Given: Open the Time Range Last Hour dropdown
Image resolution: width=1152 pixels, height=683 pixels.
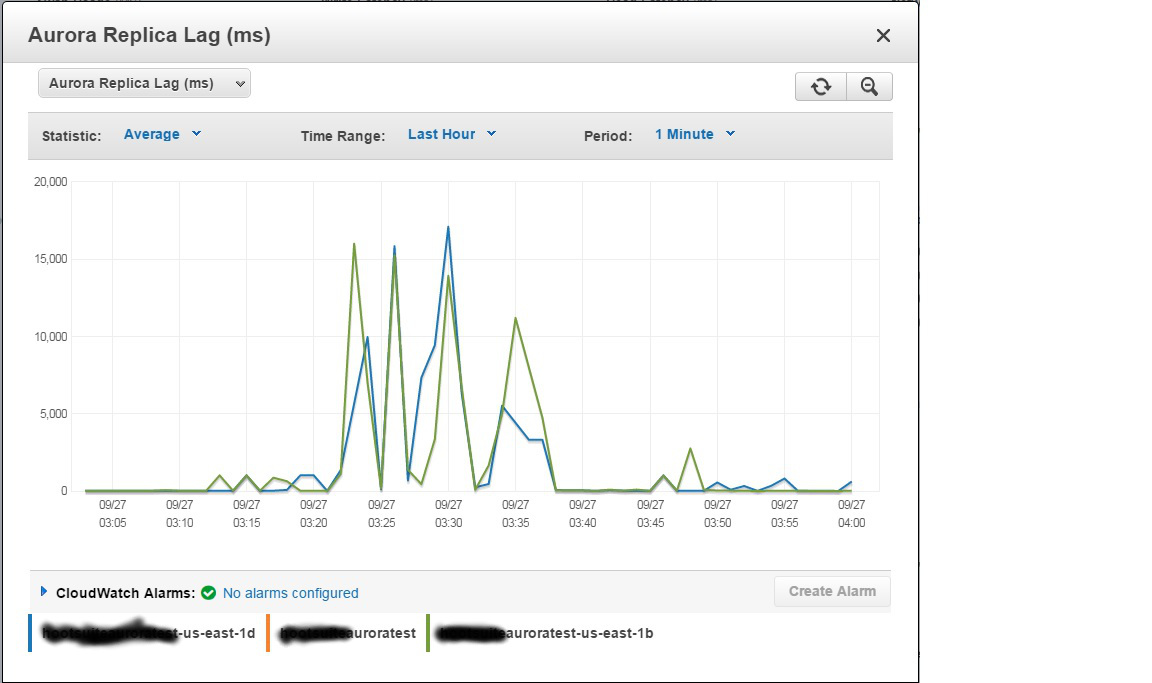Looking at the screenshot, I should (x=452, y=134).
